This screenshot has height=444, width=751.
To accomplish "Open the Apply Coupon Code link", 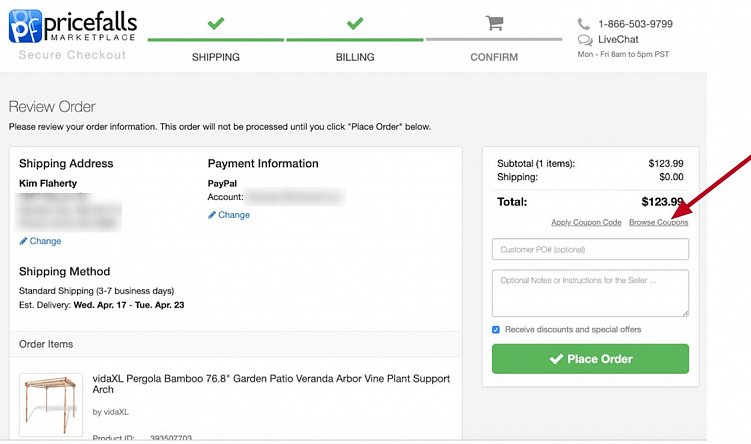I will [x=586, y=222].
